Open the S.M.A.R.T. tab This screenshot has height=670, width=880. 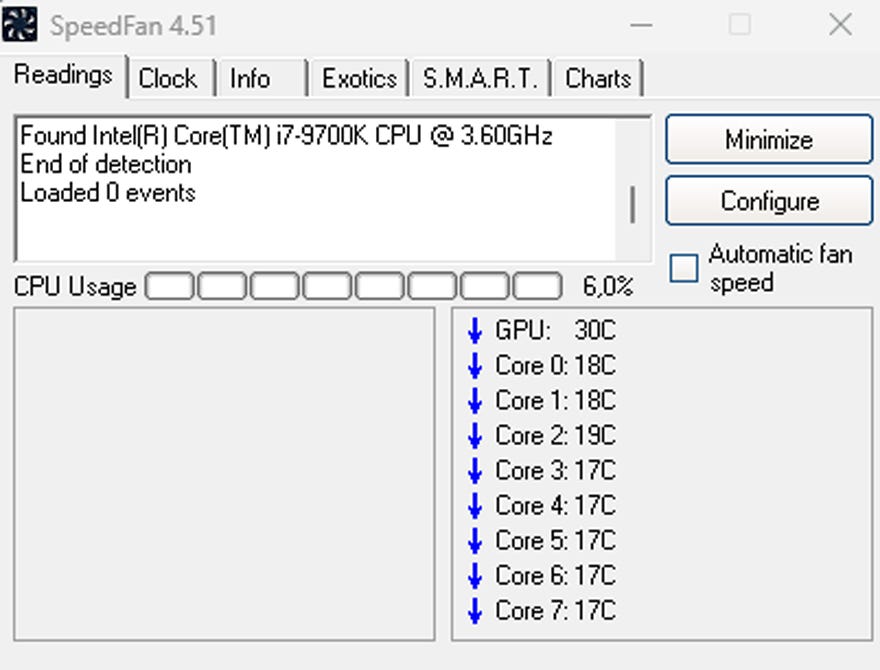pos(480,78)
